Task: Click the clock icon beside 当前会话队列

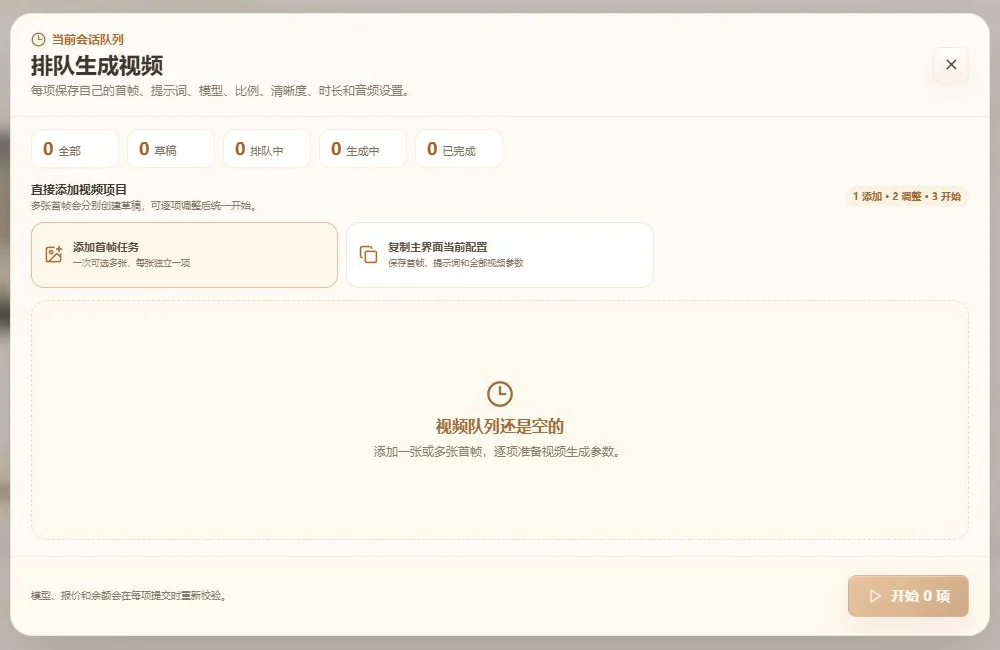Action: [x=38, y=40]
